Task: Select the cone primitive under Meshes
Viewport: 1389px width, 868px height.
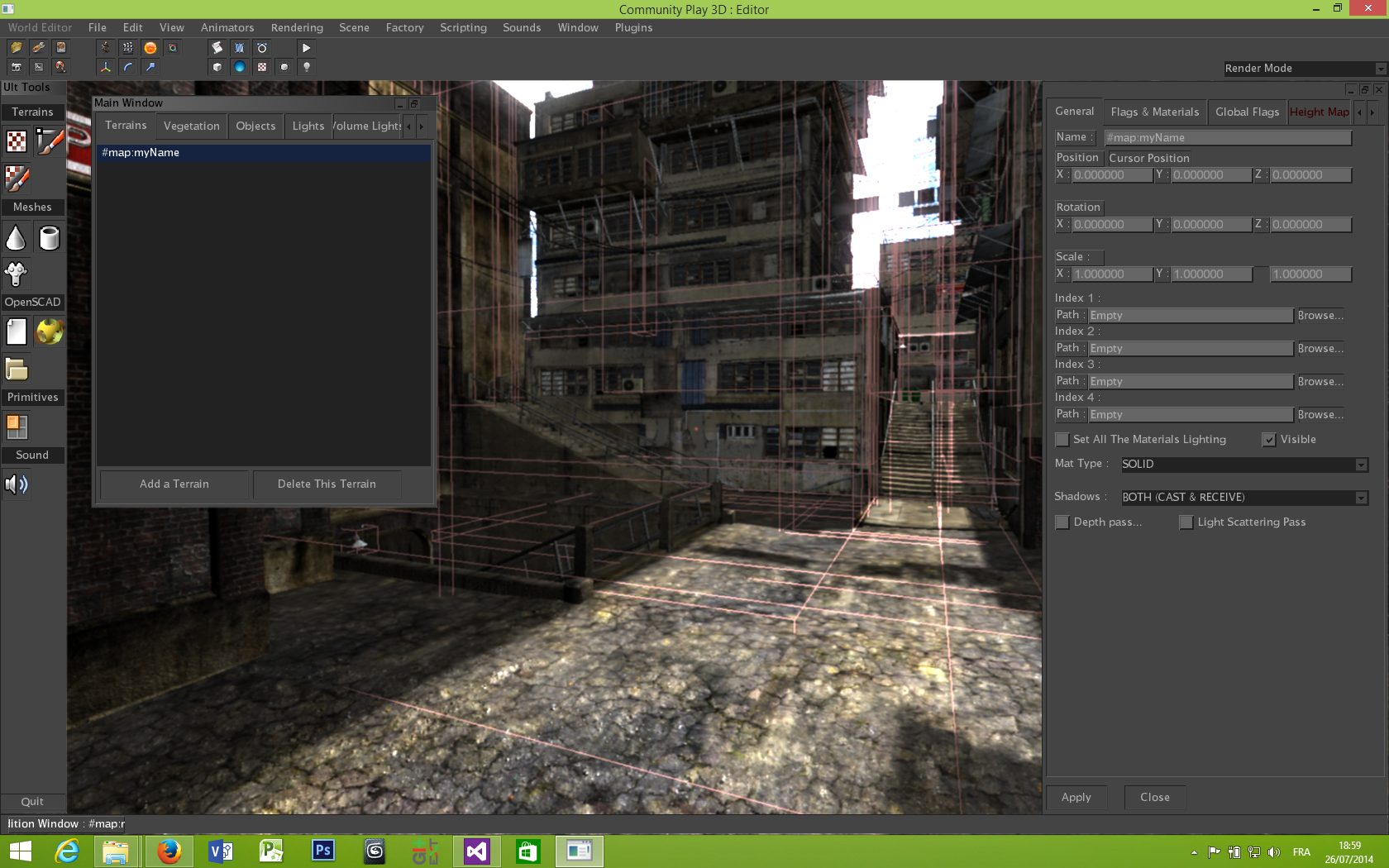Action: click(17, 238)
